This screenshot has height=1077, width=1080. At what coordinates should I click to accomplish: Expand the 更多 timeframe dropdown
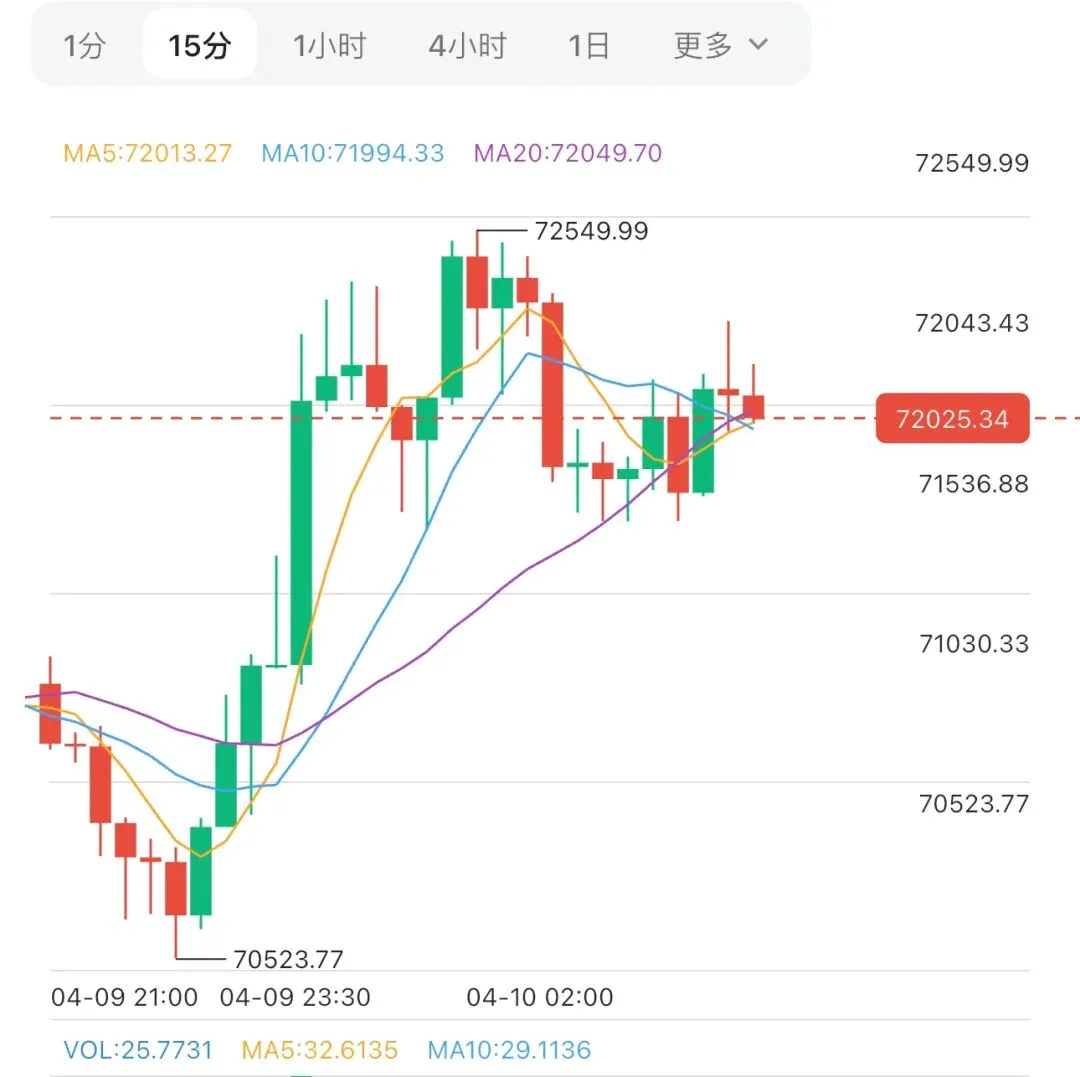pos(720,45)
